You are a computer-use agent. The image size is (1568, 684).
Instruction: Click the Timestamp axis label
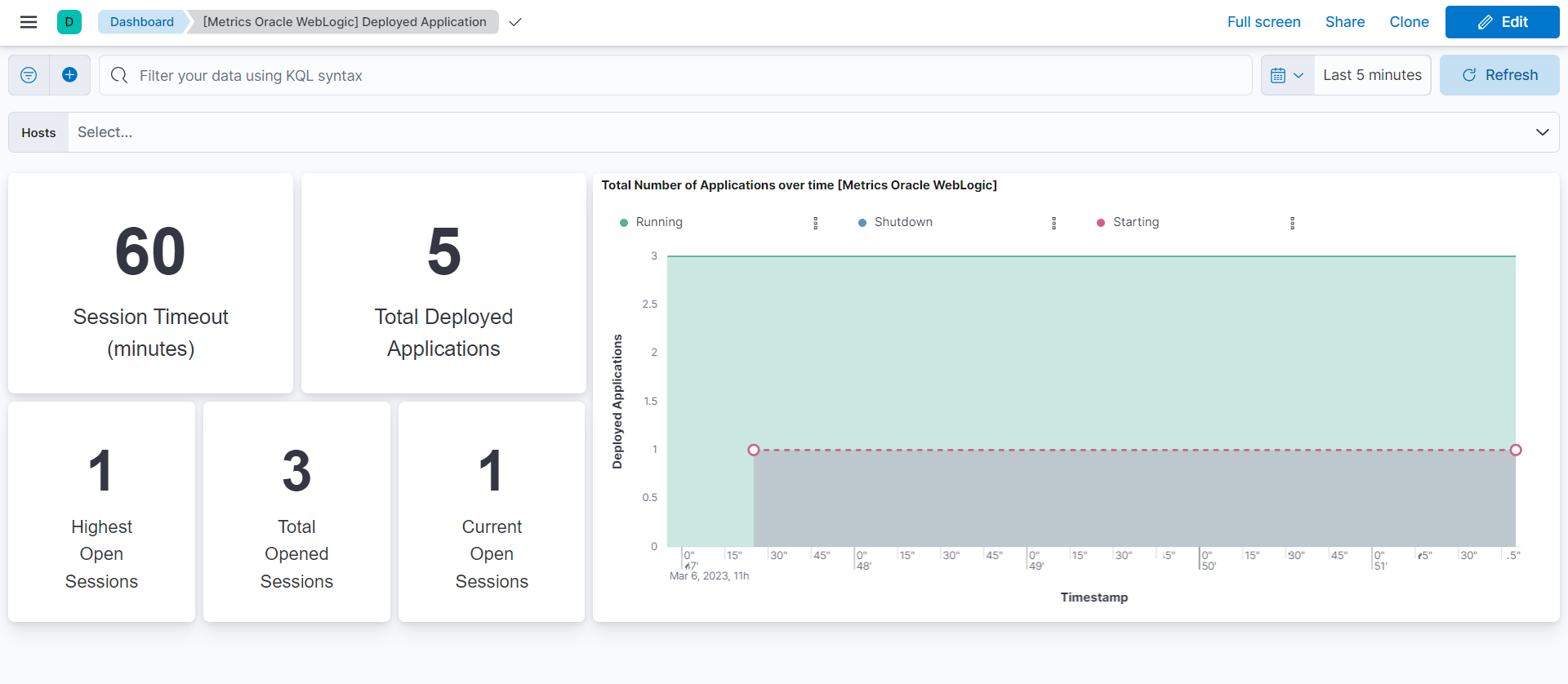pos(1094,597)
